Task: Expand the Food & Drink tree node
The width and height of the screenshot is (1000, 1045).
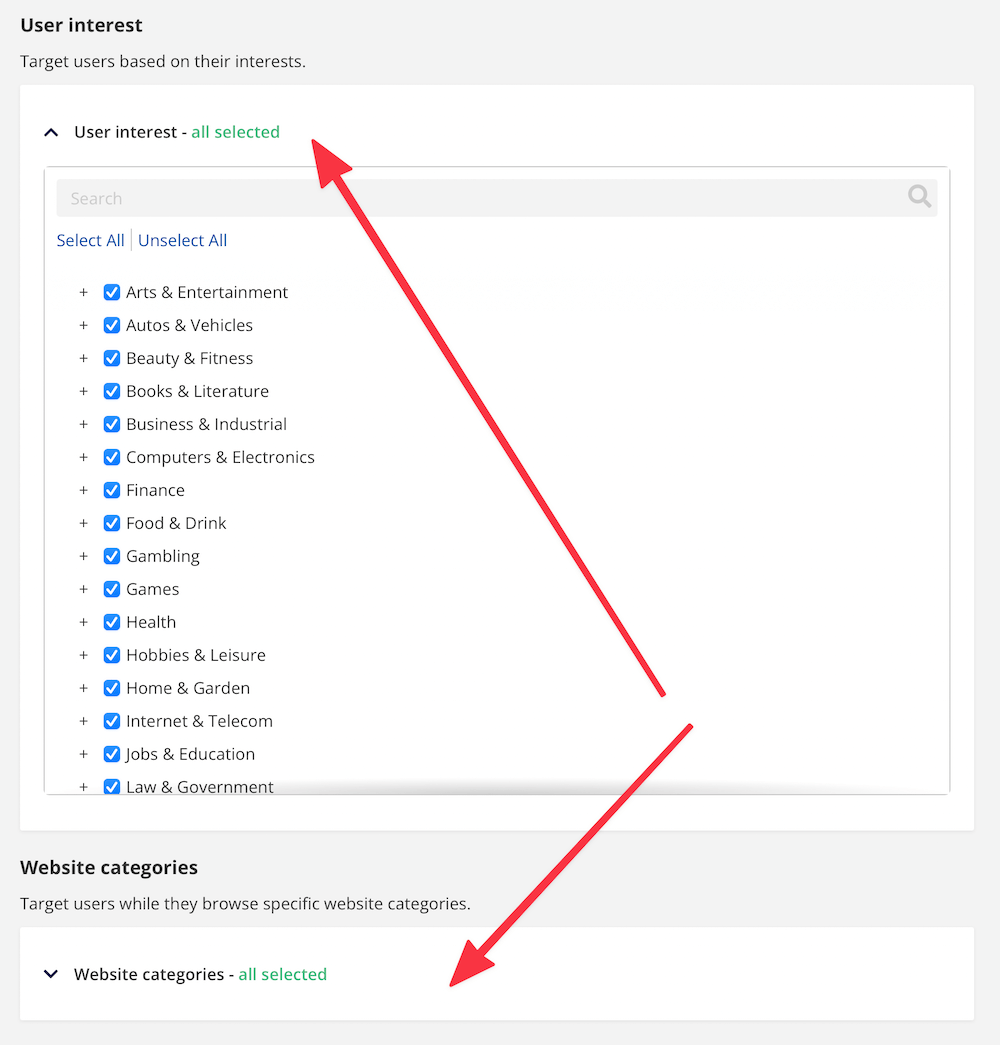Action: (83, 523)
